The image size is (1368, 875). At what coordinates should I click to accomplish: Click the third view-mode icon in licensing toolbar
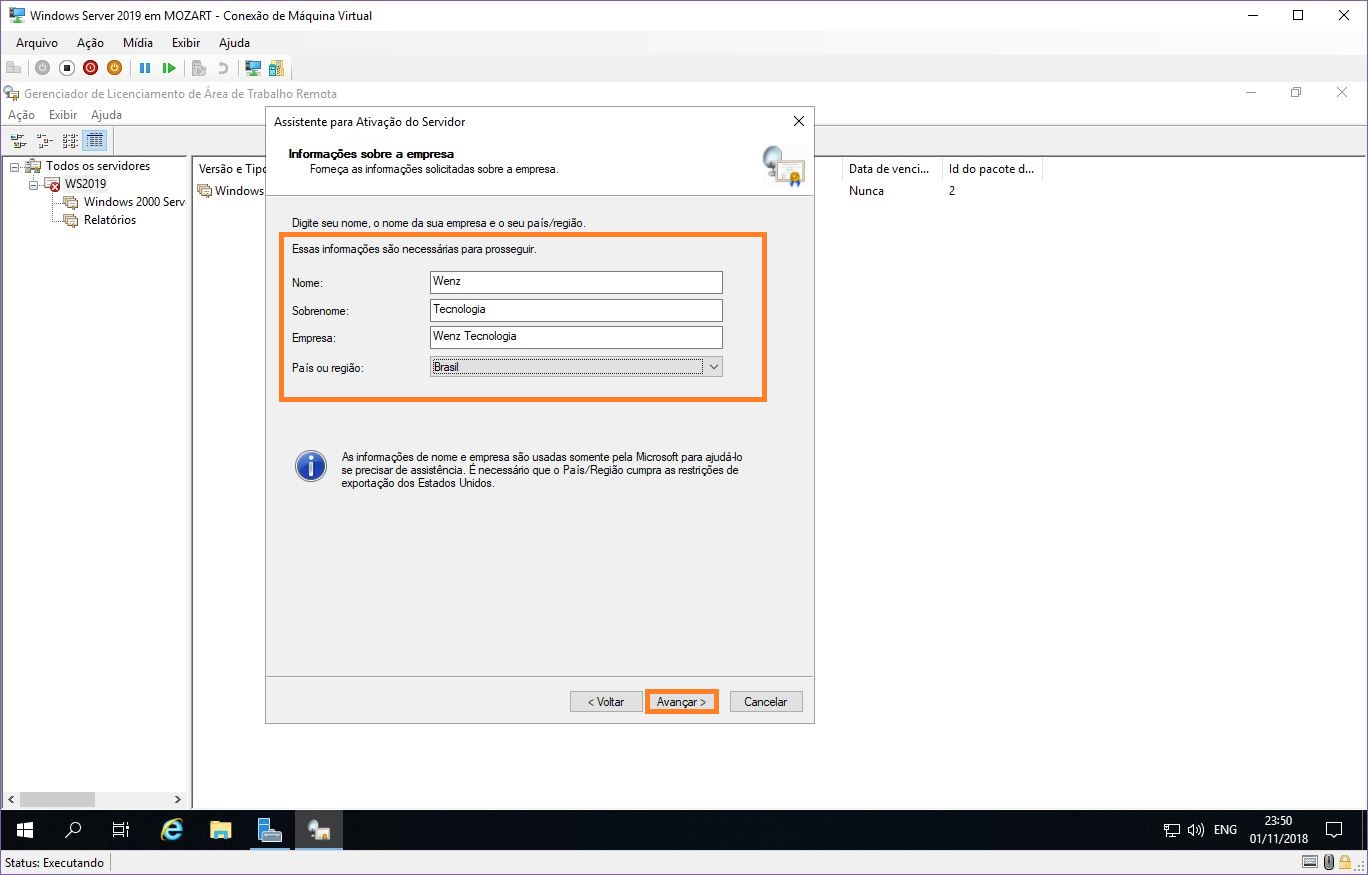[70, 140]
